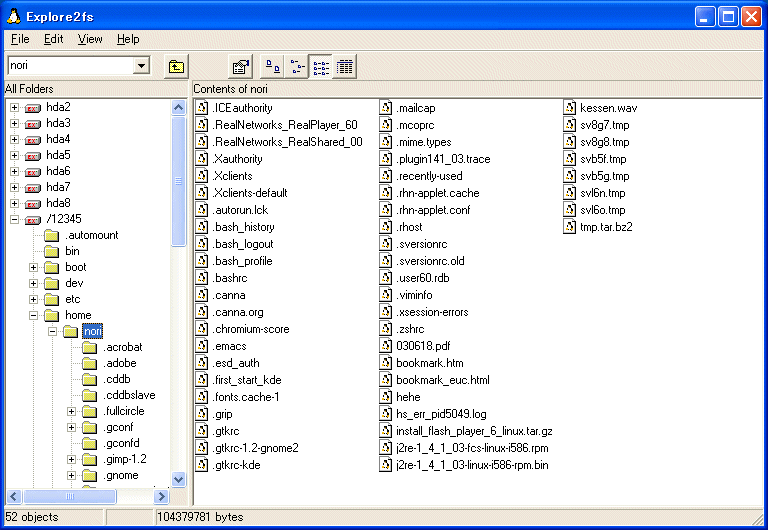Click the folder tree scroll down arrow
Viewport: 768px width, 530px height.
179,480
